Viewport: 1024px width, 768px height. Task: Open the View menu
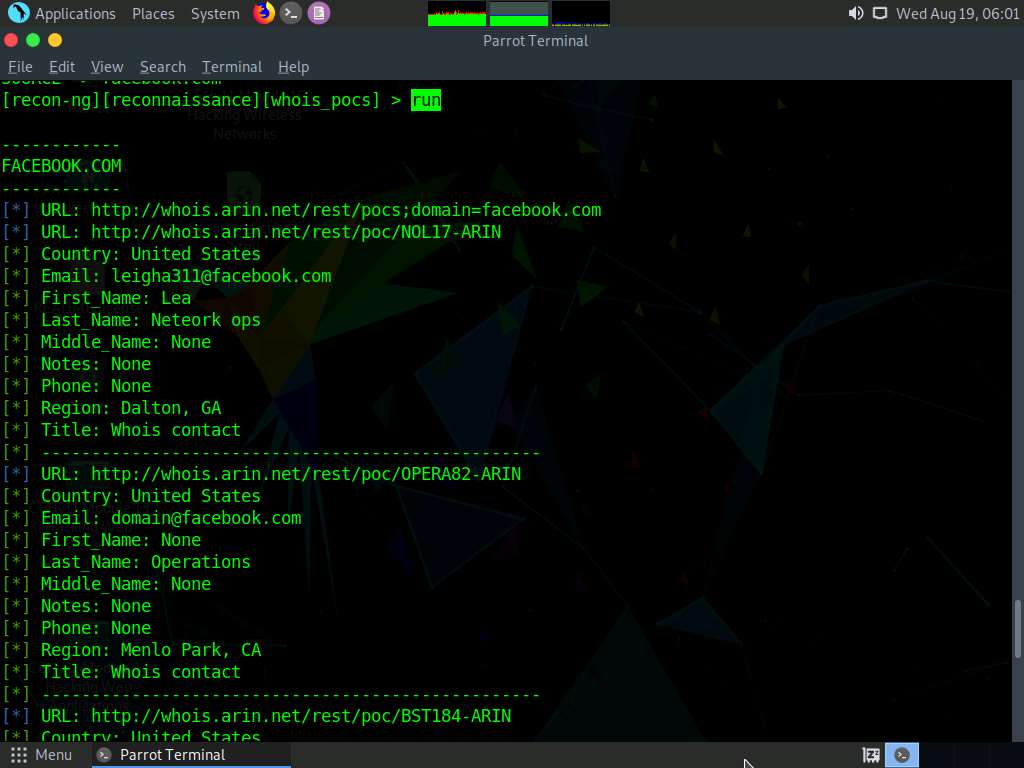107,67
